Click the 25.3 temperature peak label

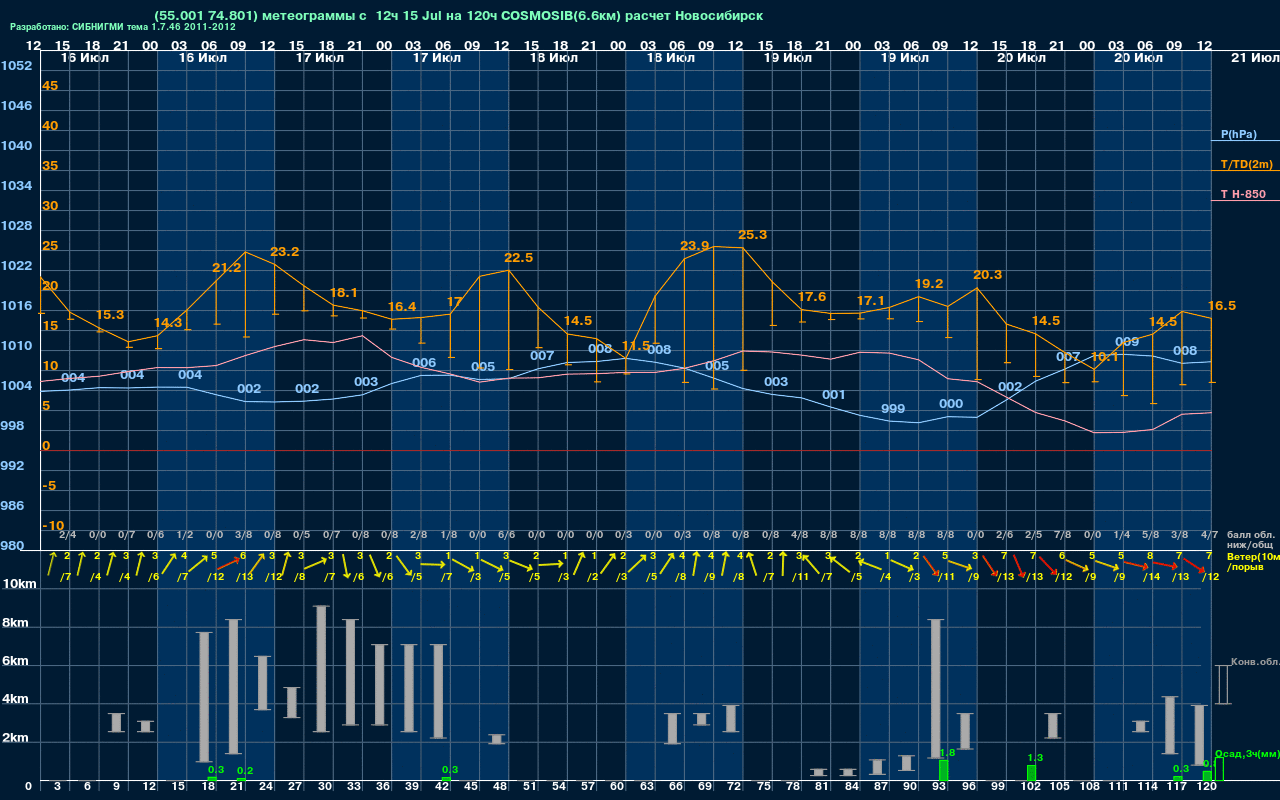[x=752, y=235]
